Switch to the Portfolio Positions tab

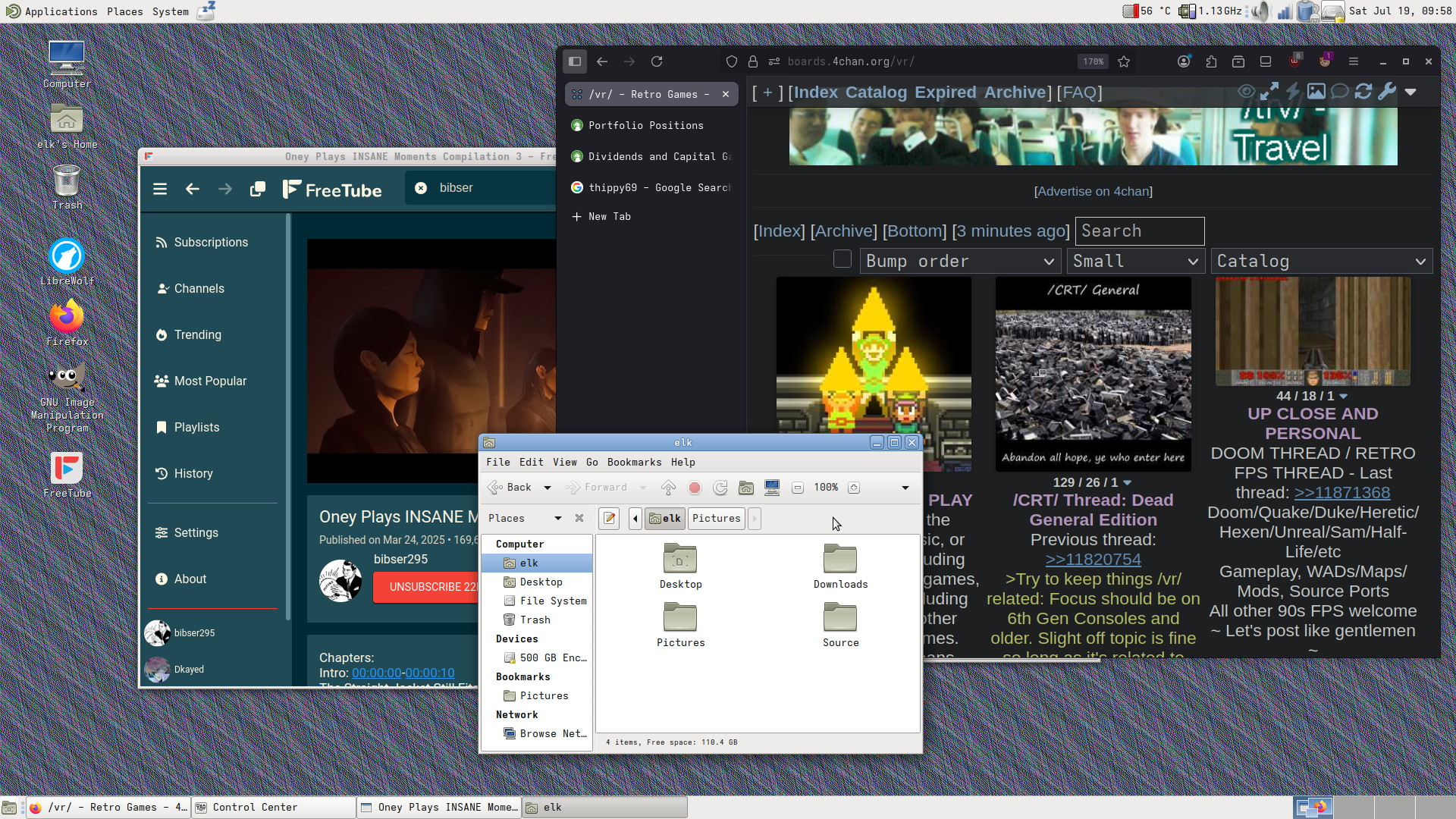pyautogui.click(x=645, y=126)
